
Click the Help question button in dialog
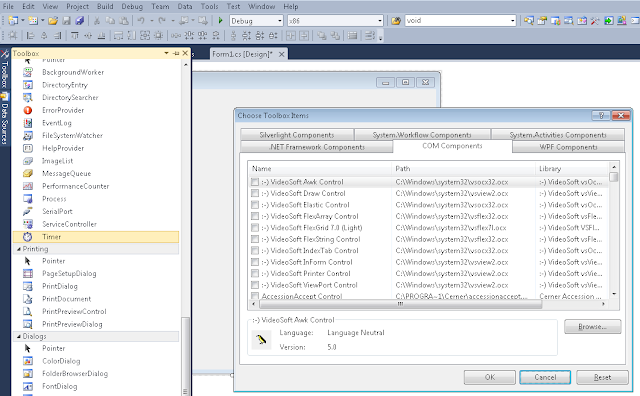601,116
